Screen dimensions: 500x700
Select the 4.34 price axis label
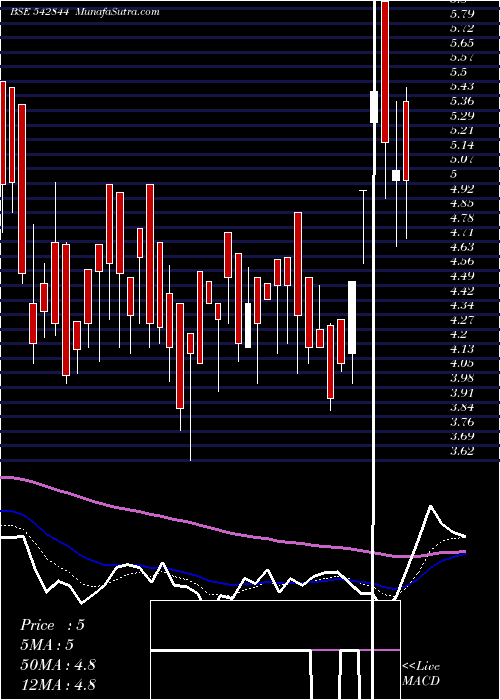(x=462, y=306)
